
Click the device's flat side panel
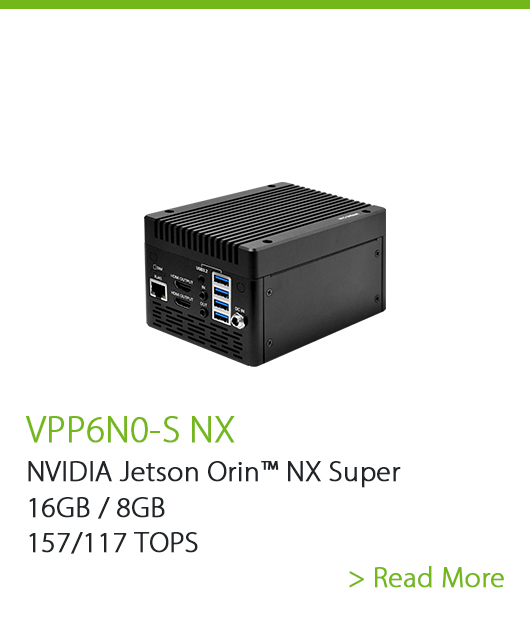322,301
